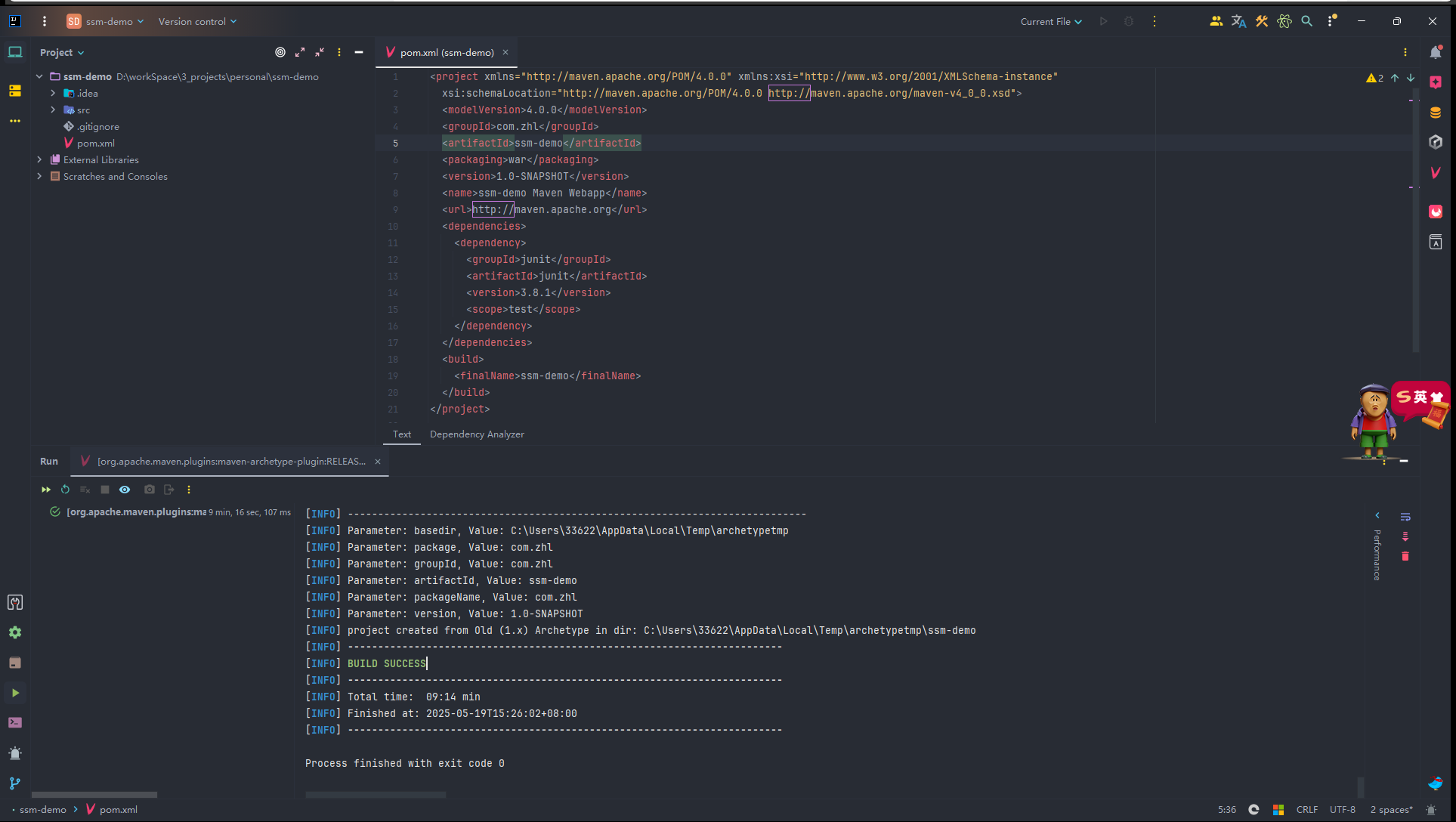The image size is (1456, 822).
Task: Click the Stop button in Run toolbar
Action: [105, 490]
